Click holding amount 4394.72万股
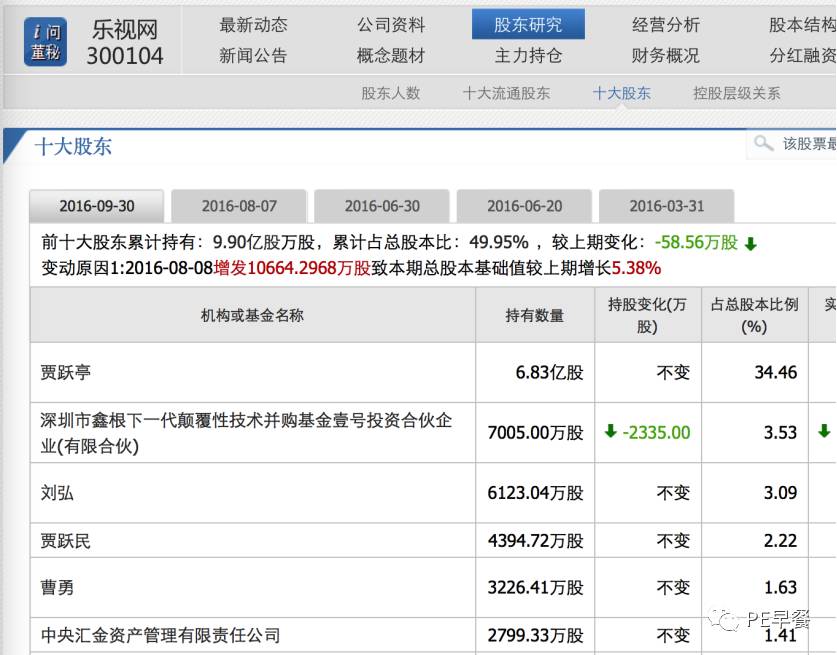This screenshot has height=655, width=837. (535, 541)
